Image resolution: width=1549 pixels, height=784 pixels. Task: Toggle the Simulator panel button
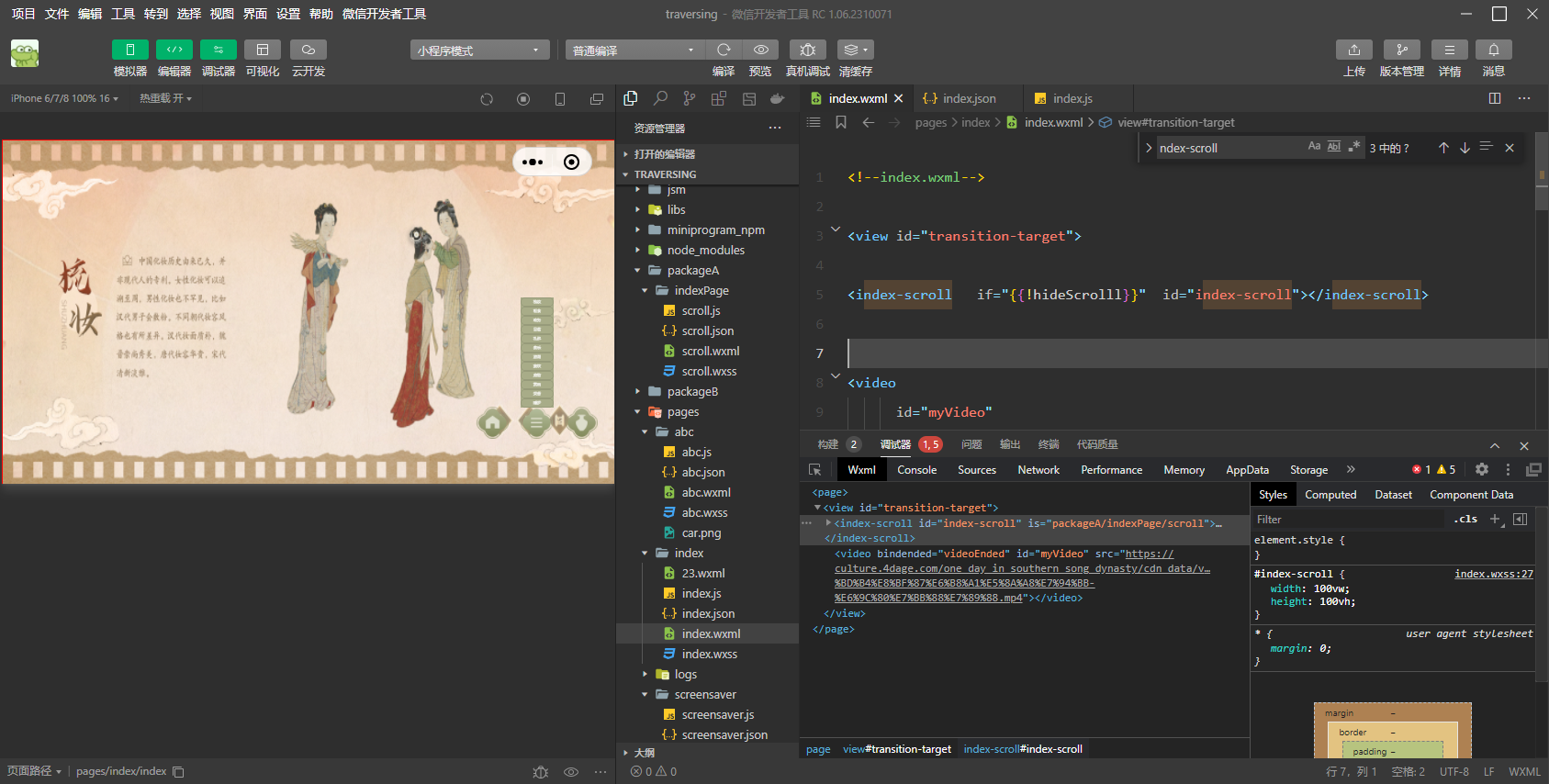click(129, 50)
